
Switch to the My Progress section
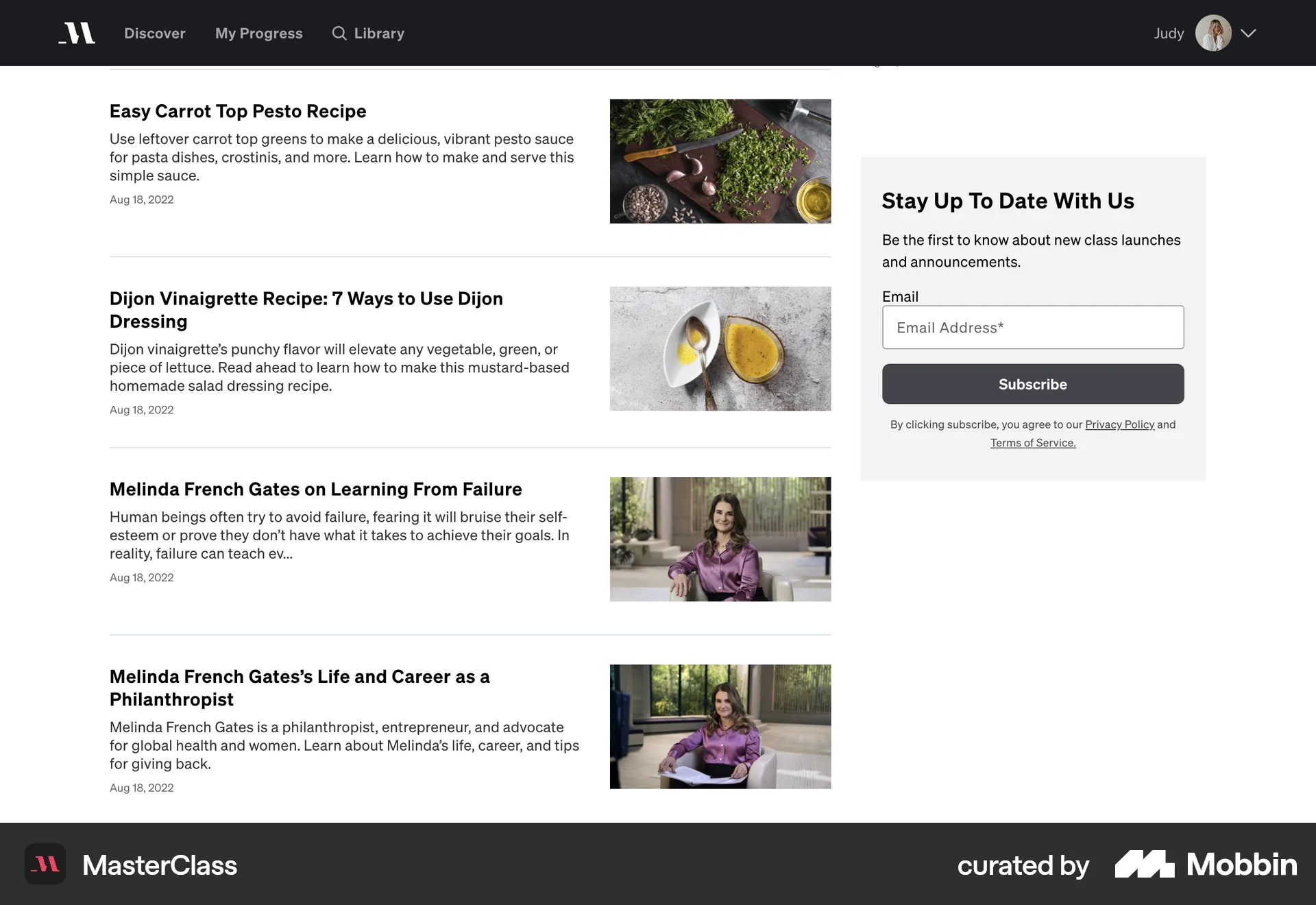[x=258, y=33]
